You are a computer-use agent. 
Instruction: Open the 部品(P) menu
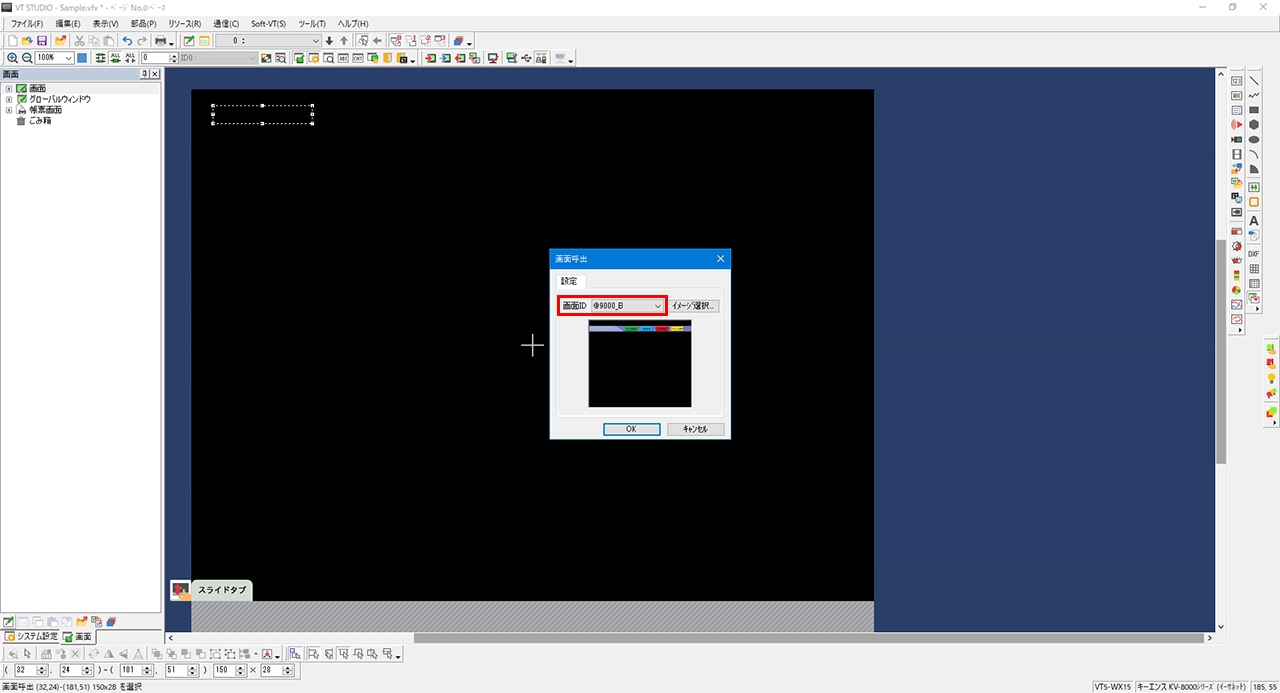(x=143, y=23)
